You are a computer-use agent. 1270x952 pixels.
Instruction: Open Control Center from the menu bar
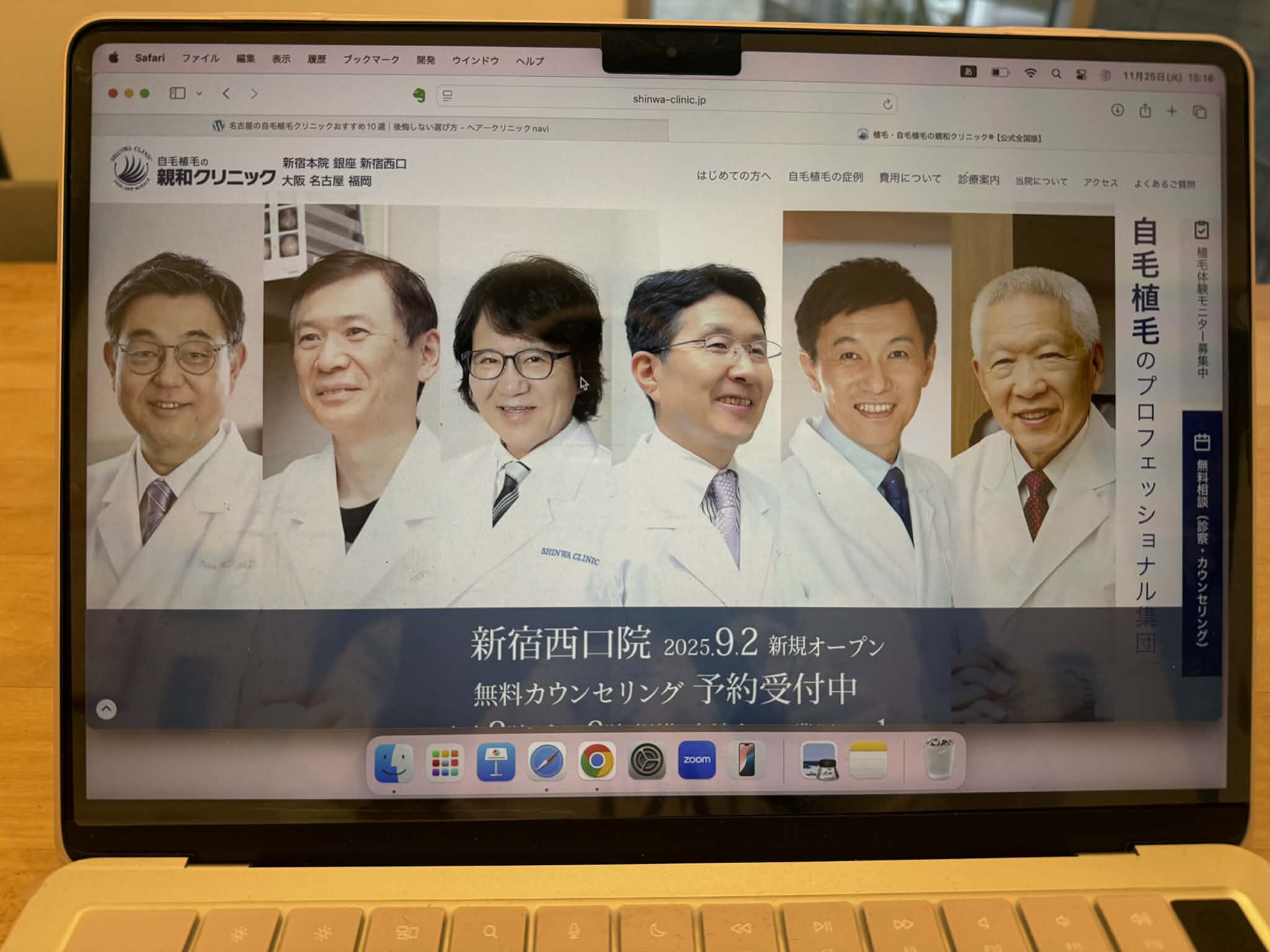(1082, 73)
